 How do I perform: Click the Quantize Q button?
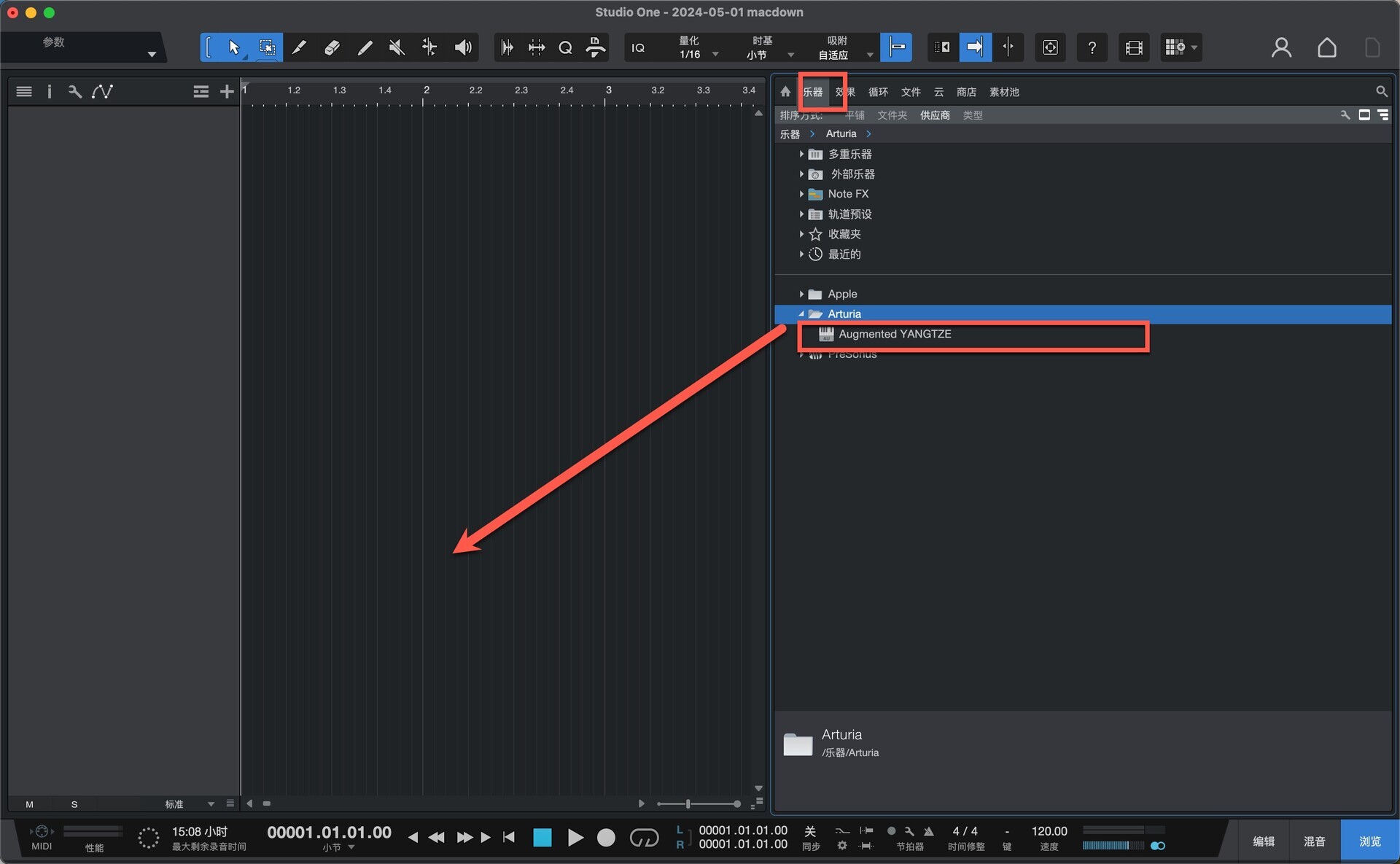(565, 47)
